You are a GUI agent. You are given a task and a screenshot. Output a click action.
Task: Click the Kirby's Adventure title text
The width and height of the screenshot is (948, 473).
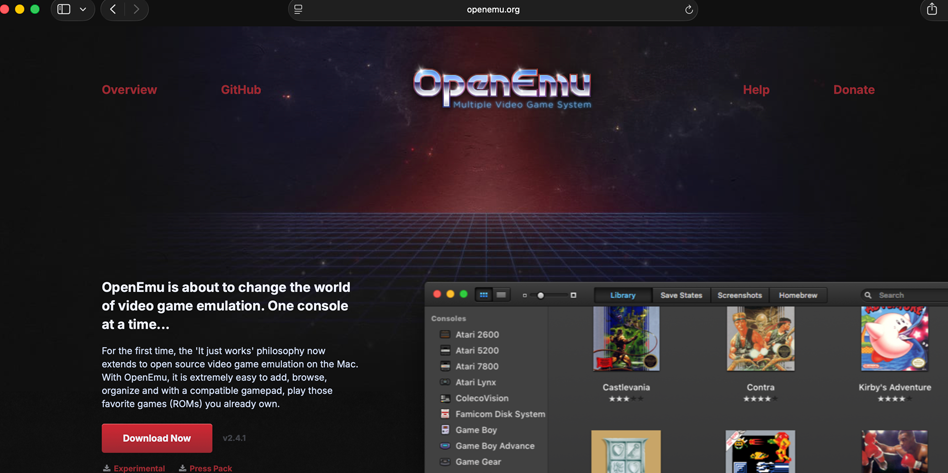[895, 387]
